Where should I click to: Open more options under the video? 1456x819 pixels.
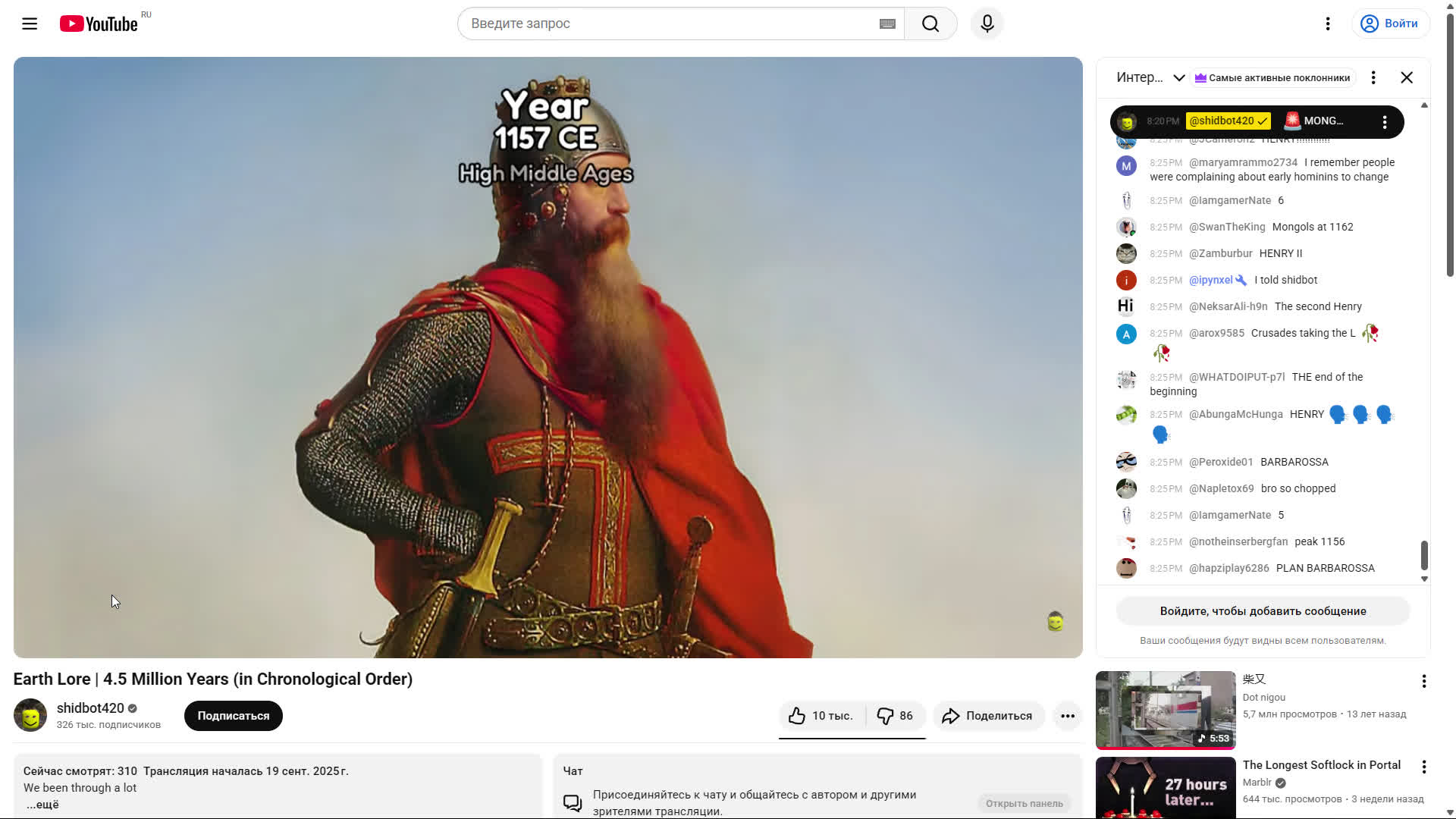(x=1067, y=715)
